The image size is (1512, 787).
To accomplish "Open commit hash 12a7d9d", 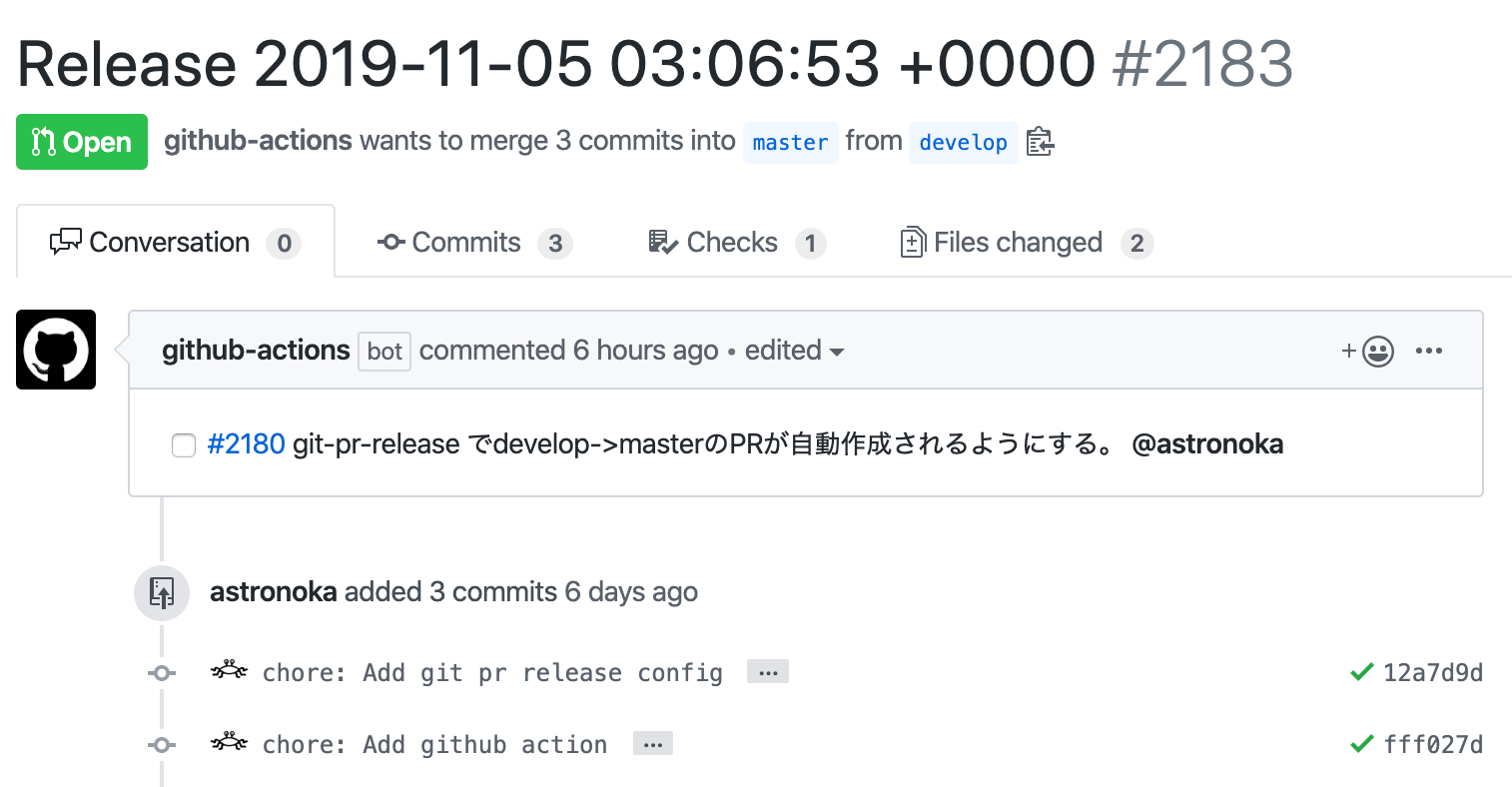I will [1432, 672].
